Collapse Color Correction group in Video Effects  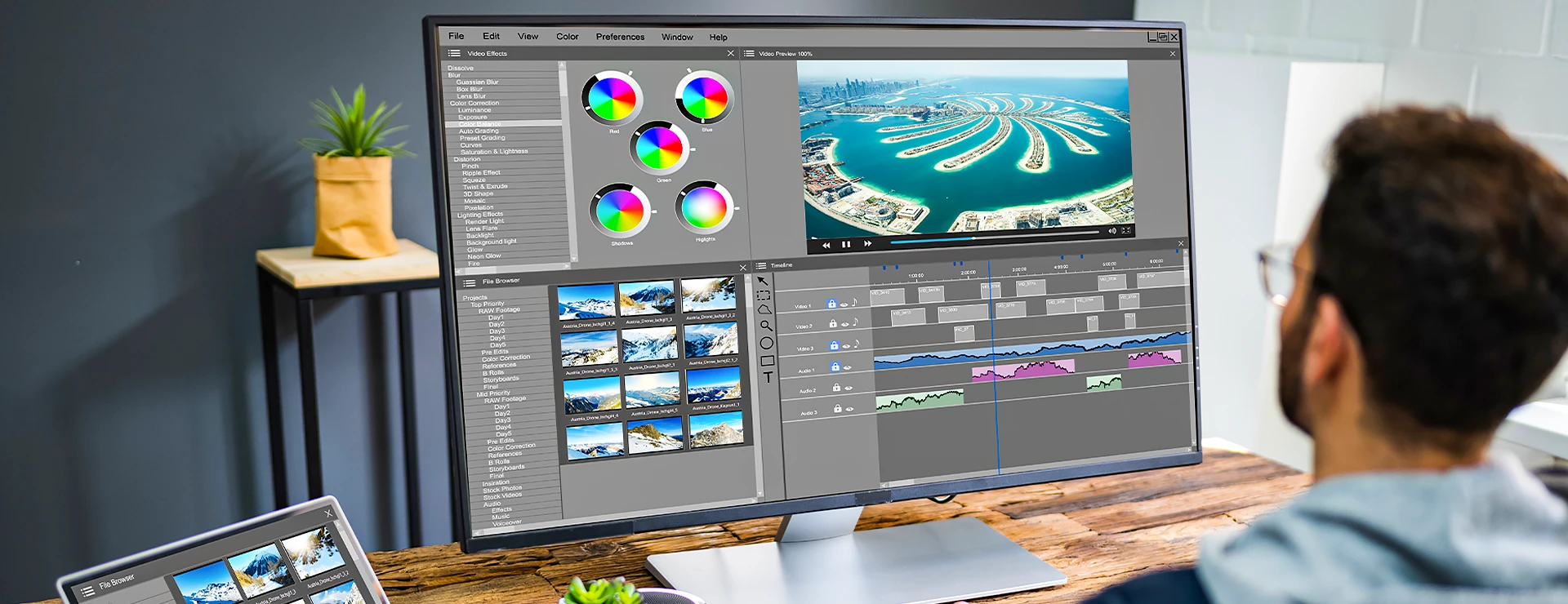474,103
